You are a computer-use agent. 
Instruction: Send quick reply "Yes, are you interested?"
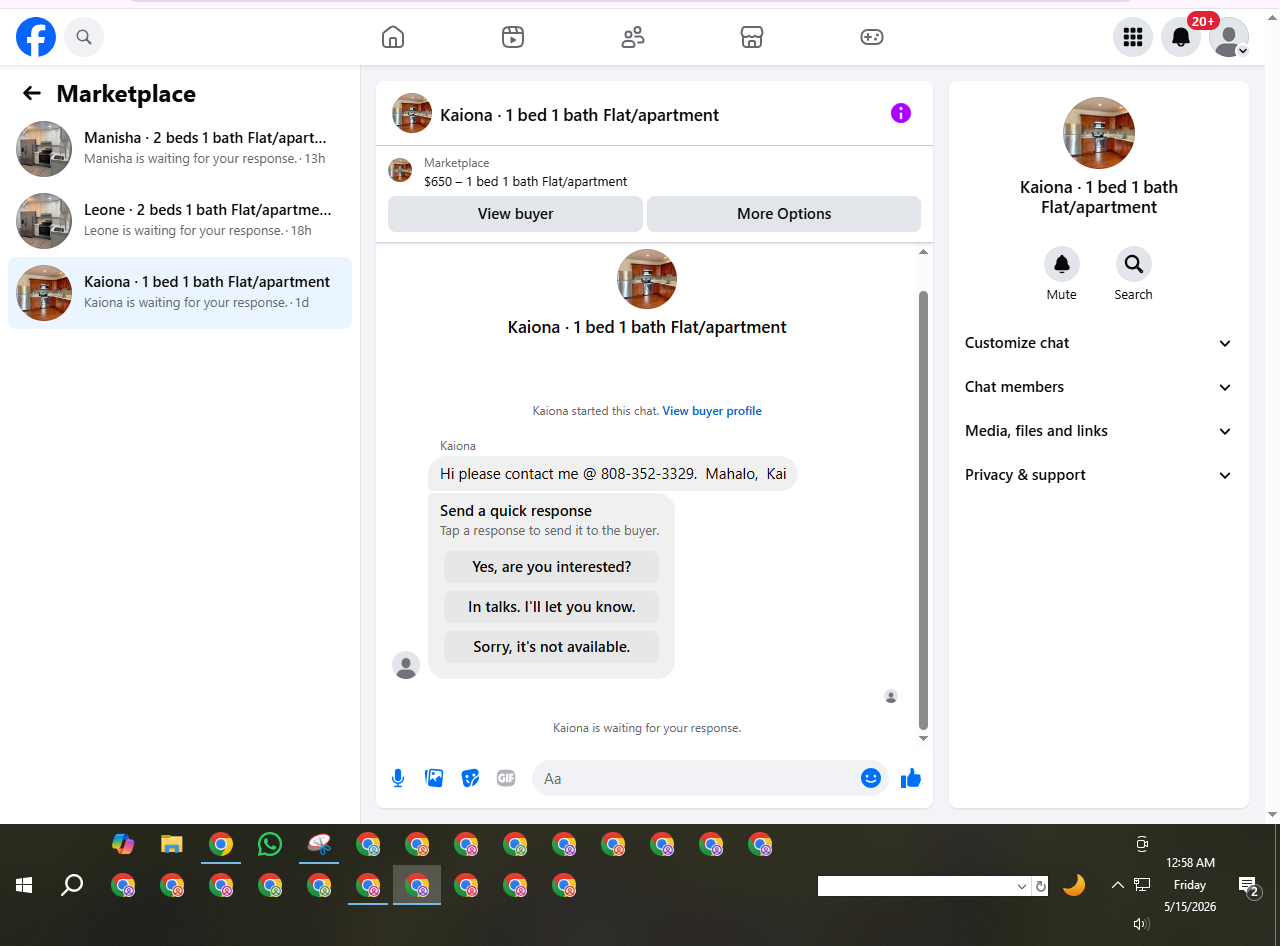click(x=552, y=567)
